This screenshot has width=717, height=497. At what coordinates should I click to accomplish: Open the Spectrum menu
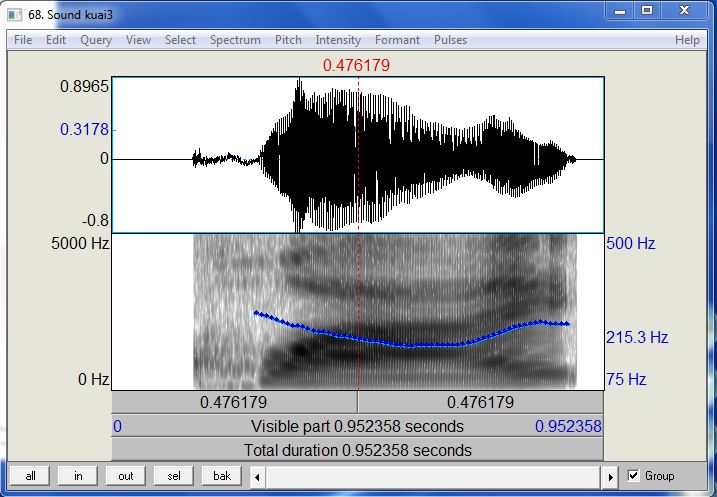(235, 40)
